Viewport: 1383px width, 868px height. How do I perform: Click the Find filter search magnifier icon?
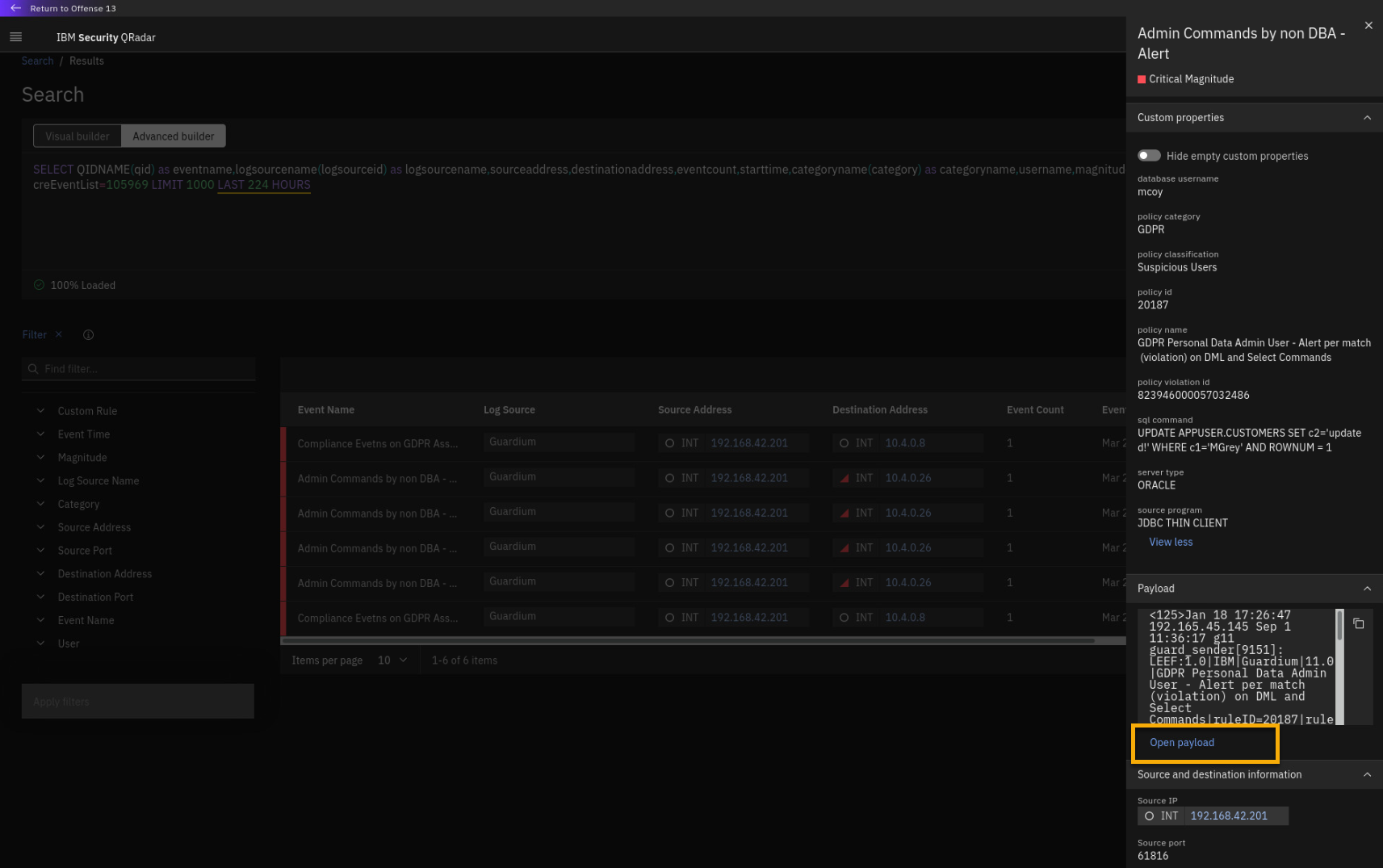coord(33,369)
